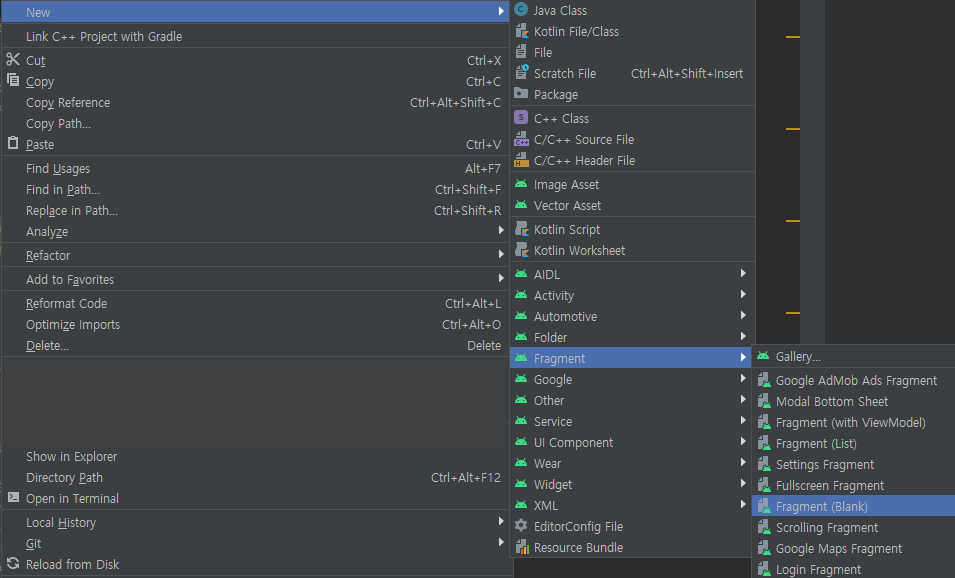
Task: Select the Java Class icon
Action: pyautogui.click(x=520, y=10)
